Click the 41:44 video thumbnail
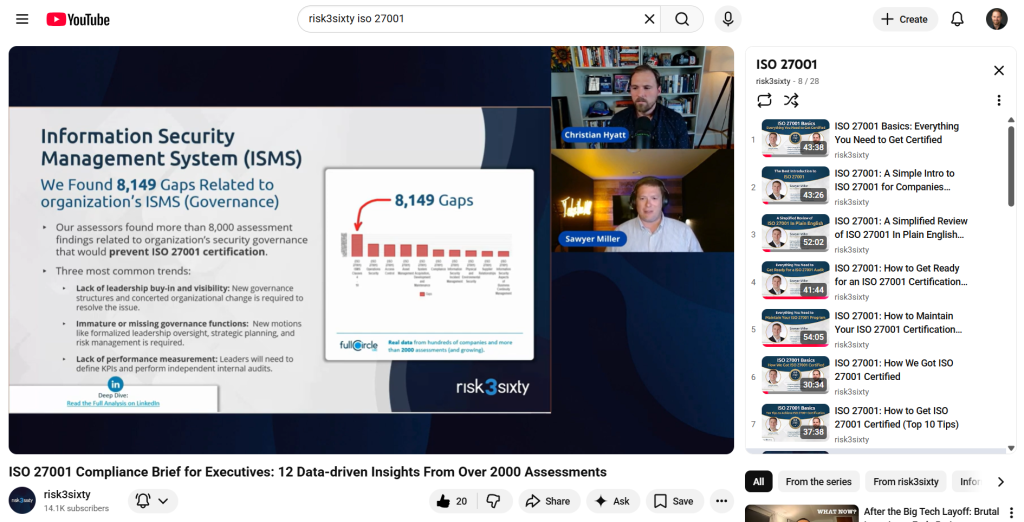The width and height of the screenshot is (1024, 522). (795, 280)
